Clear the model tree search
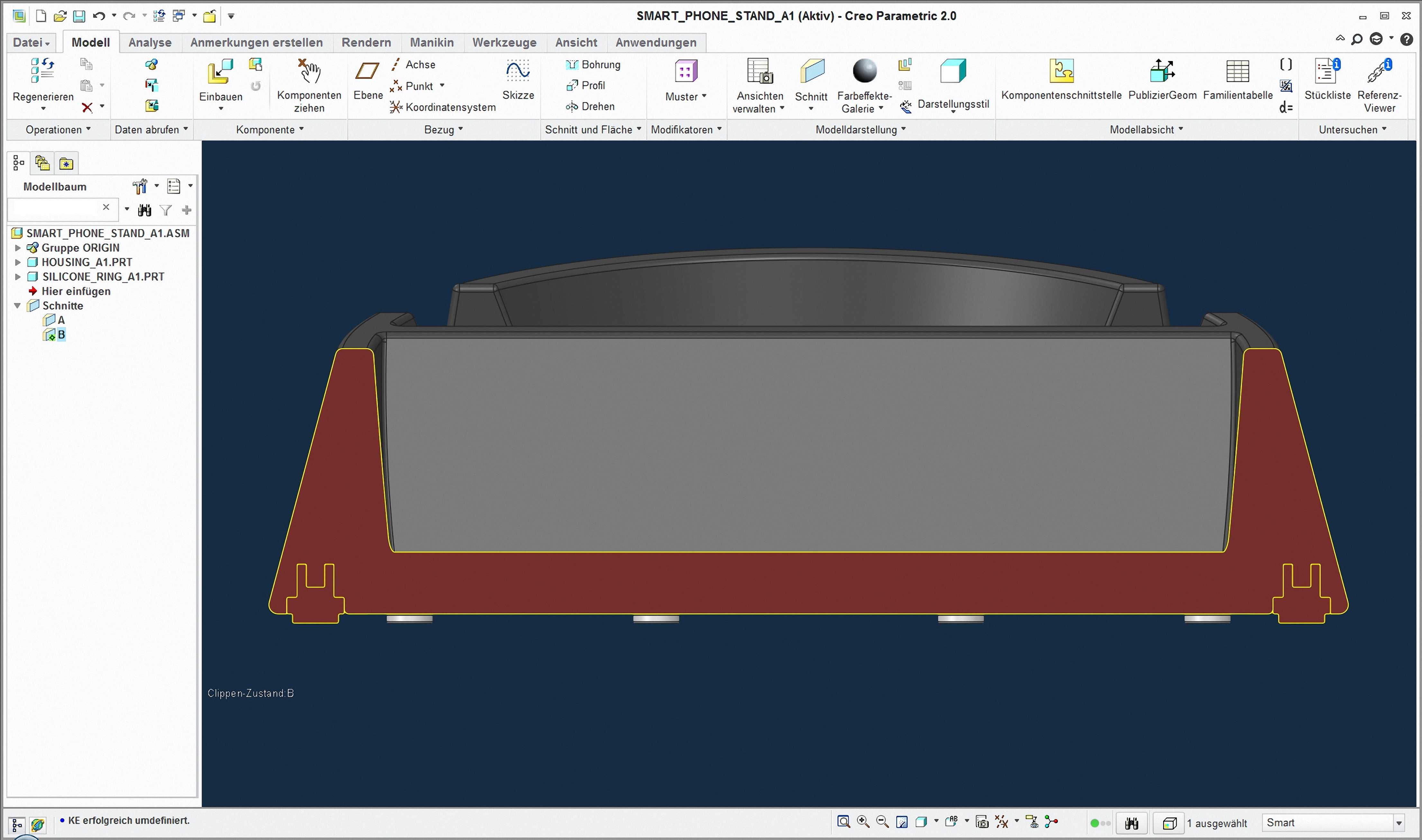The width and height of the screenshot is (1422, 840). [x=106, y=207]
